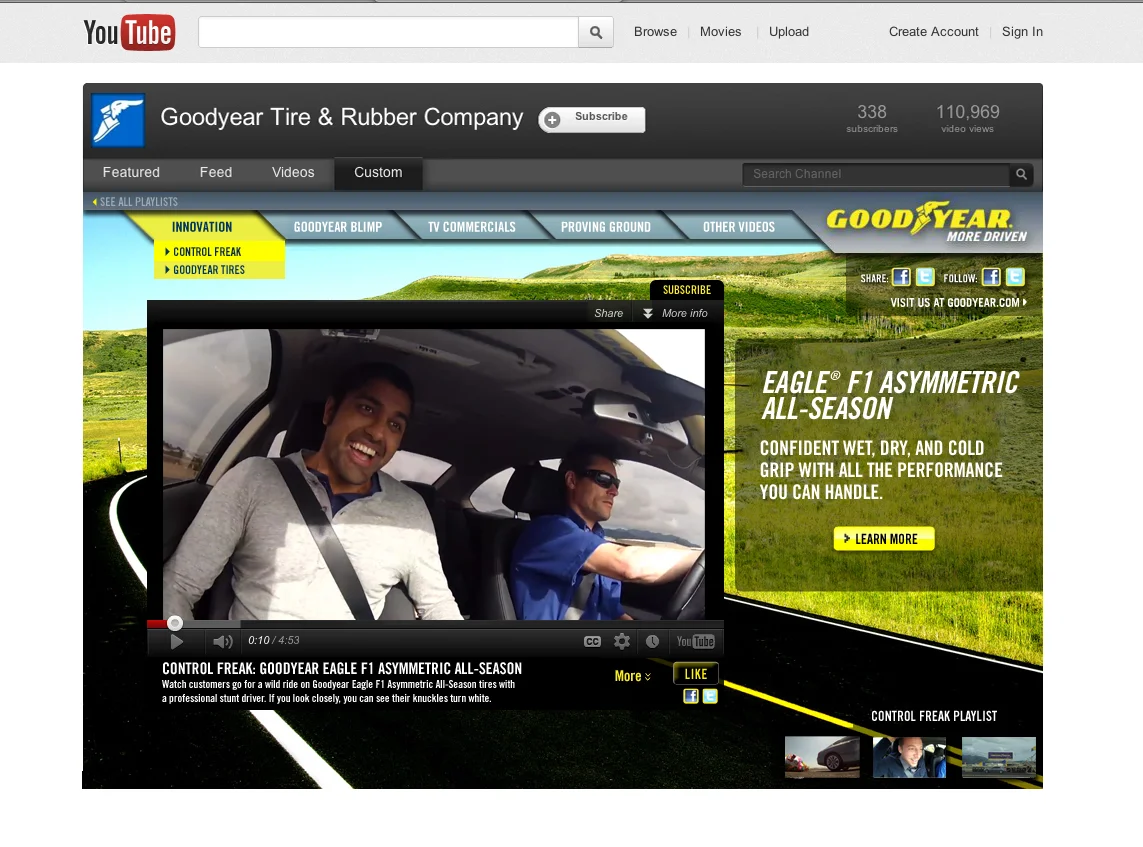Click the Control Freak Playlist label

[x=934, y=717]
